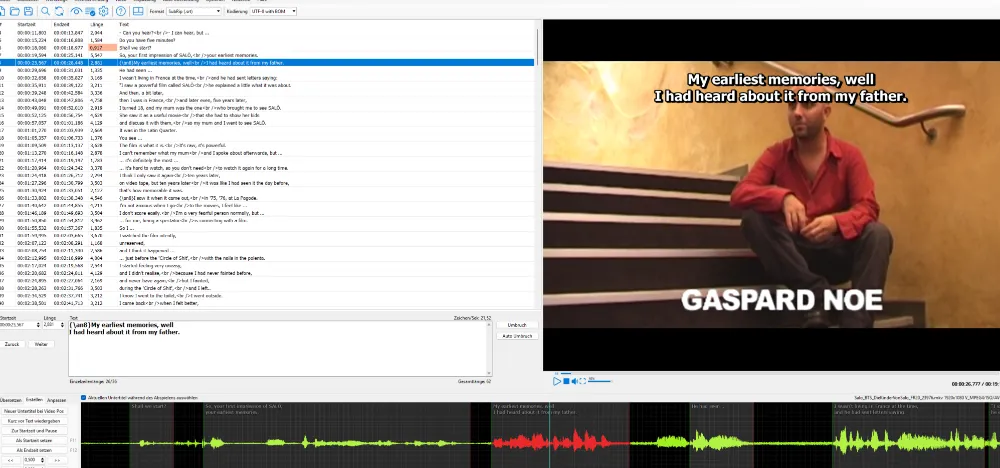
Task: Select row 'Shall we start?'
Action: pyautogui.click(x=267, y=48)
